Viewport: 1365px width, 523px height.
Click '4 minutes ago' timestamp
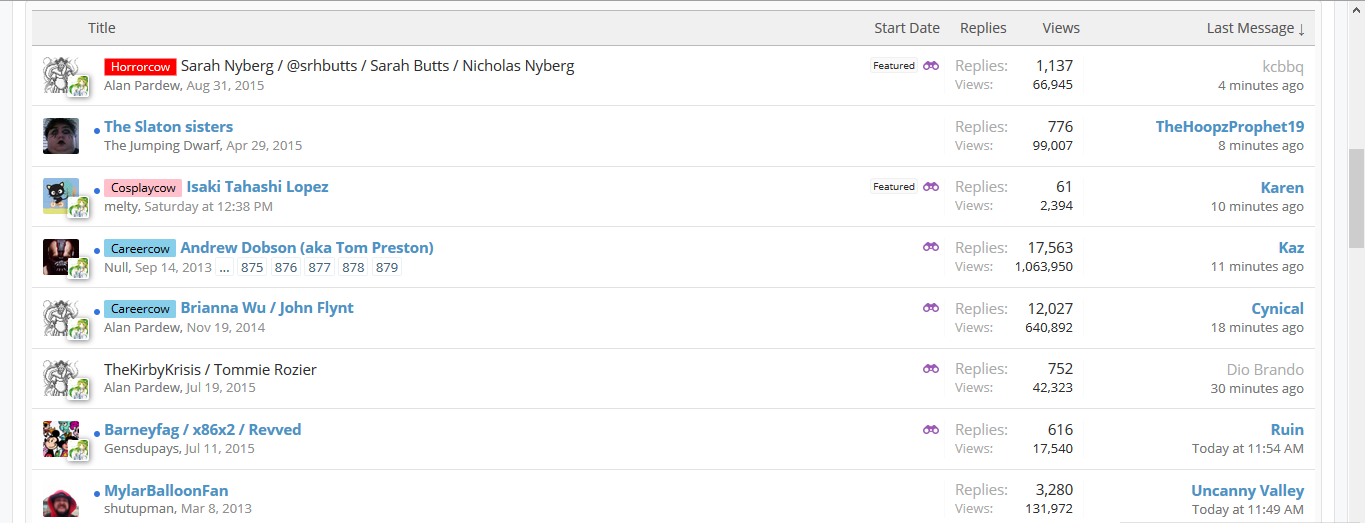point(1260,86)
